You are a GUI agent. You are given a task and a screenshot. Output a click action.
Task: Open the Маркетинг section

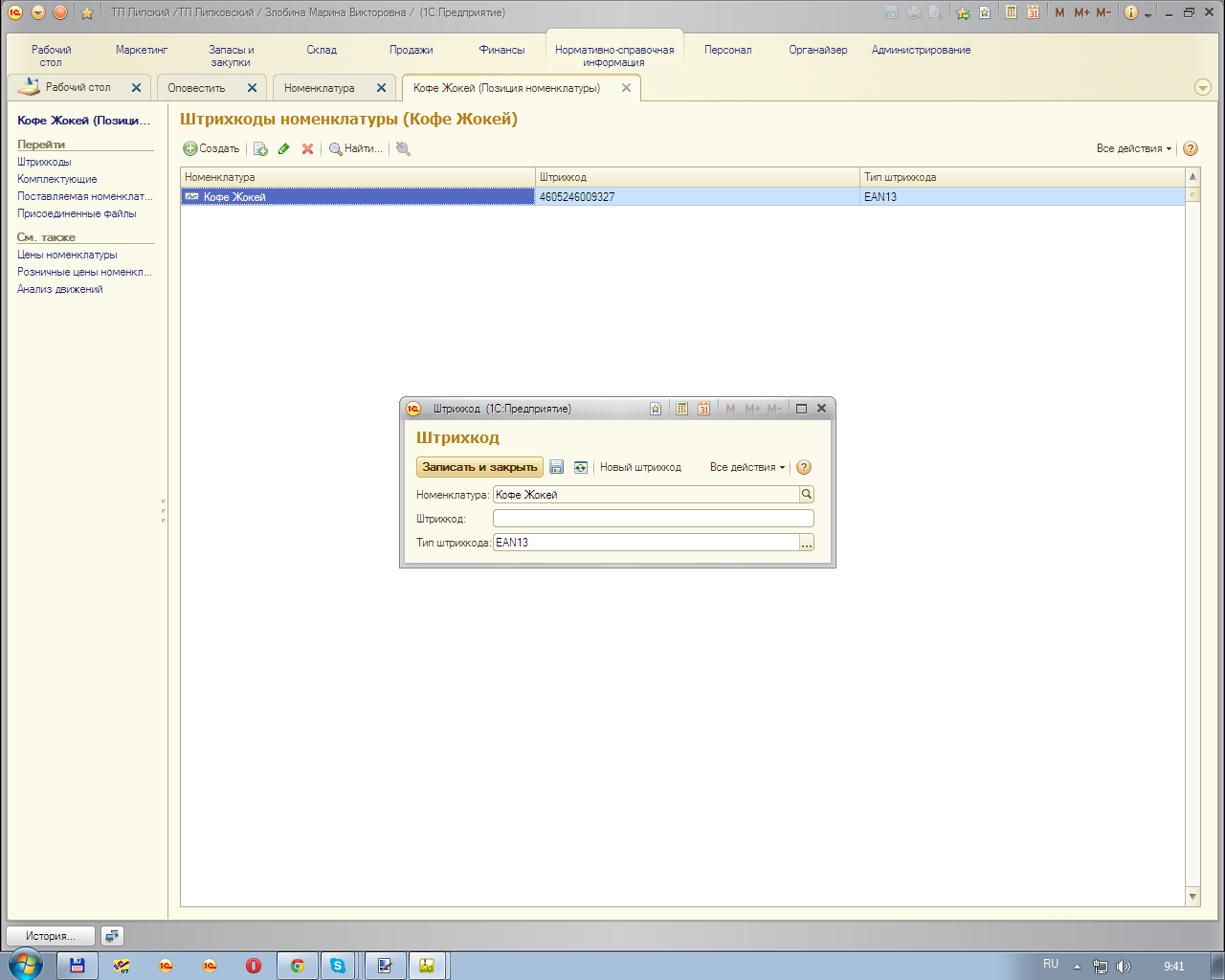pyautogui.click(x=142, y=50)
